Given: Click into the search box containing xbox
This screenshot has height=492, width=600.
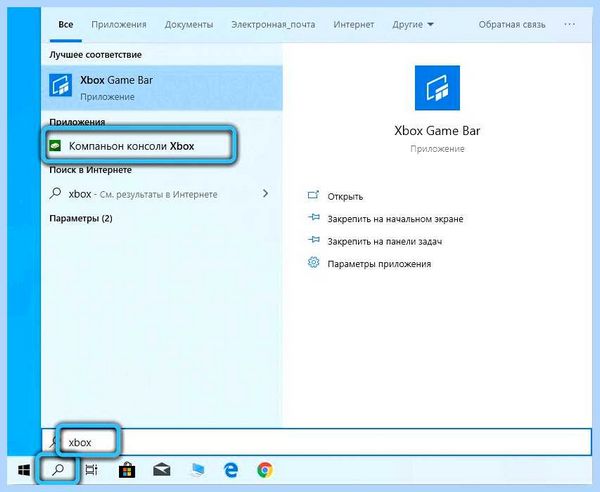Looking at the screenshot, I should click(x=316, y=442).
